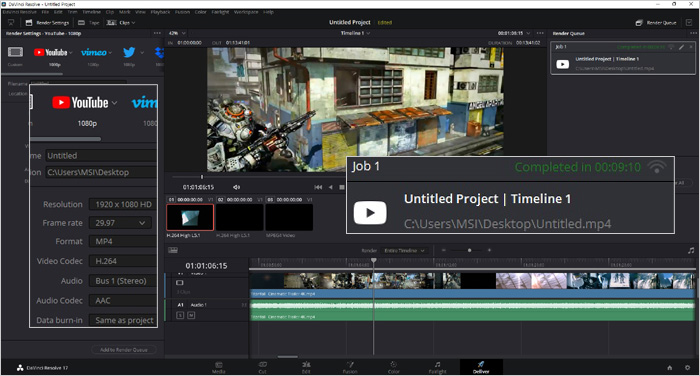Zoom out timeline with minus button
Viewport: 700px width, 376px height.
click(x=444, y=251)
